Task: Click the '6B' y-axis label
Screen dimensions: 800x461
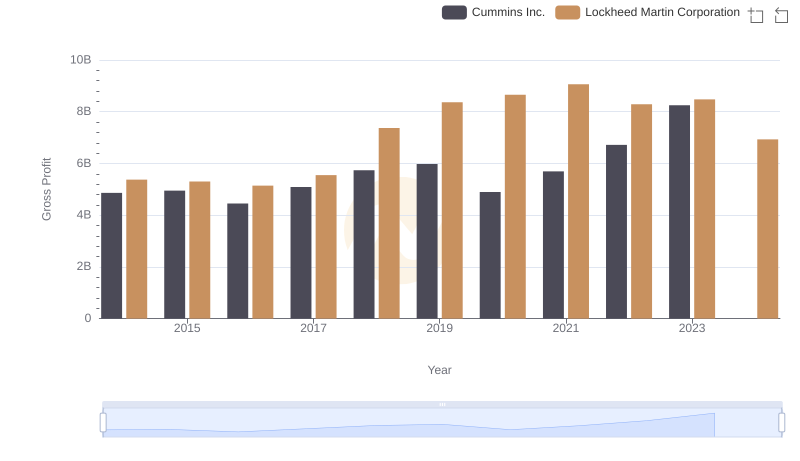Action: point(84,163)
